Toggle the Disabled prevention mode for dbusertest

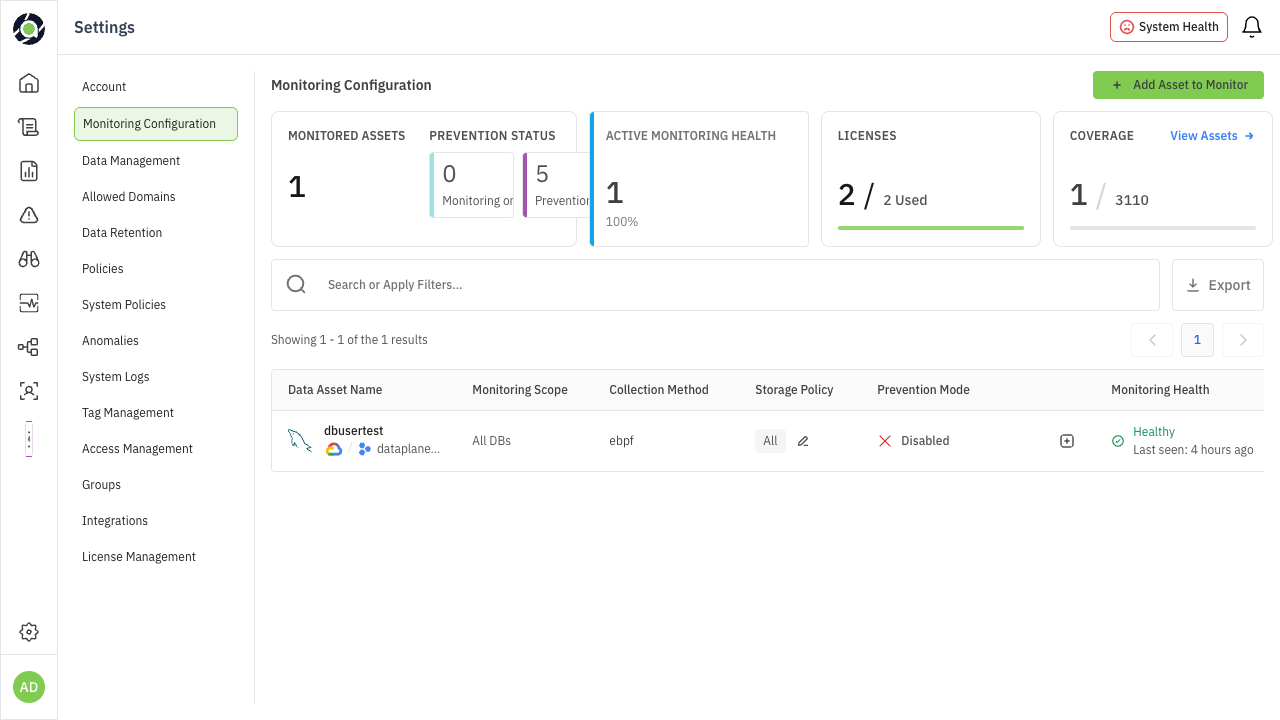[913, 441]
